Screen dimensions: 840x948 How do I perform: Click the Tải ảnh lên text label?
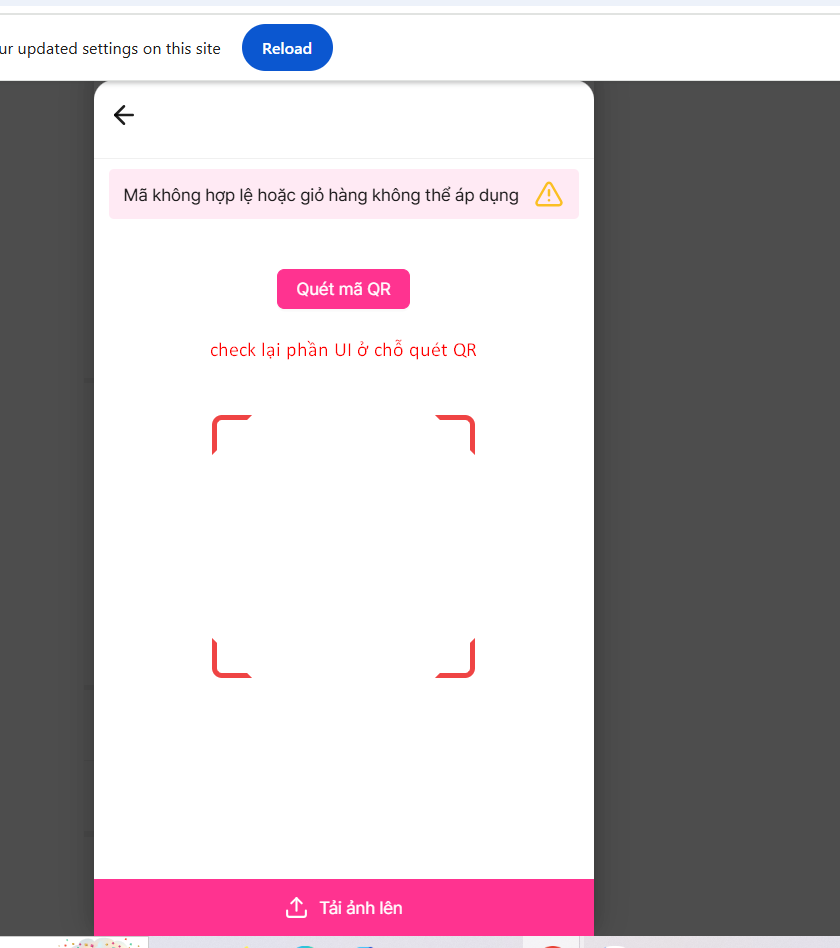point(361,908)
